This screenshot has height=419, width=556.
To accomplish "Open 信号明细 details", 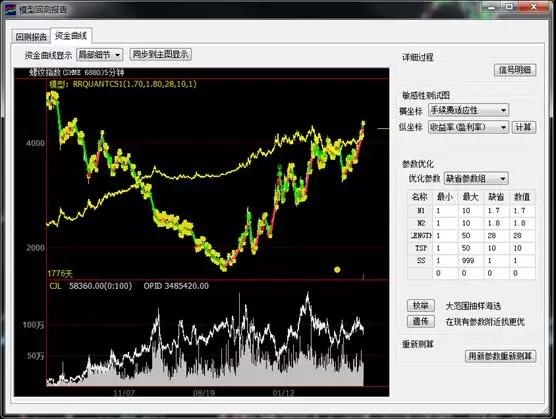I will click(x=515, y=70).
